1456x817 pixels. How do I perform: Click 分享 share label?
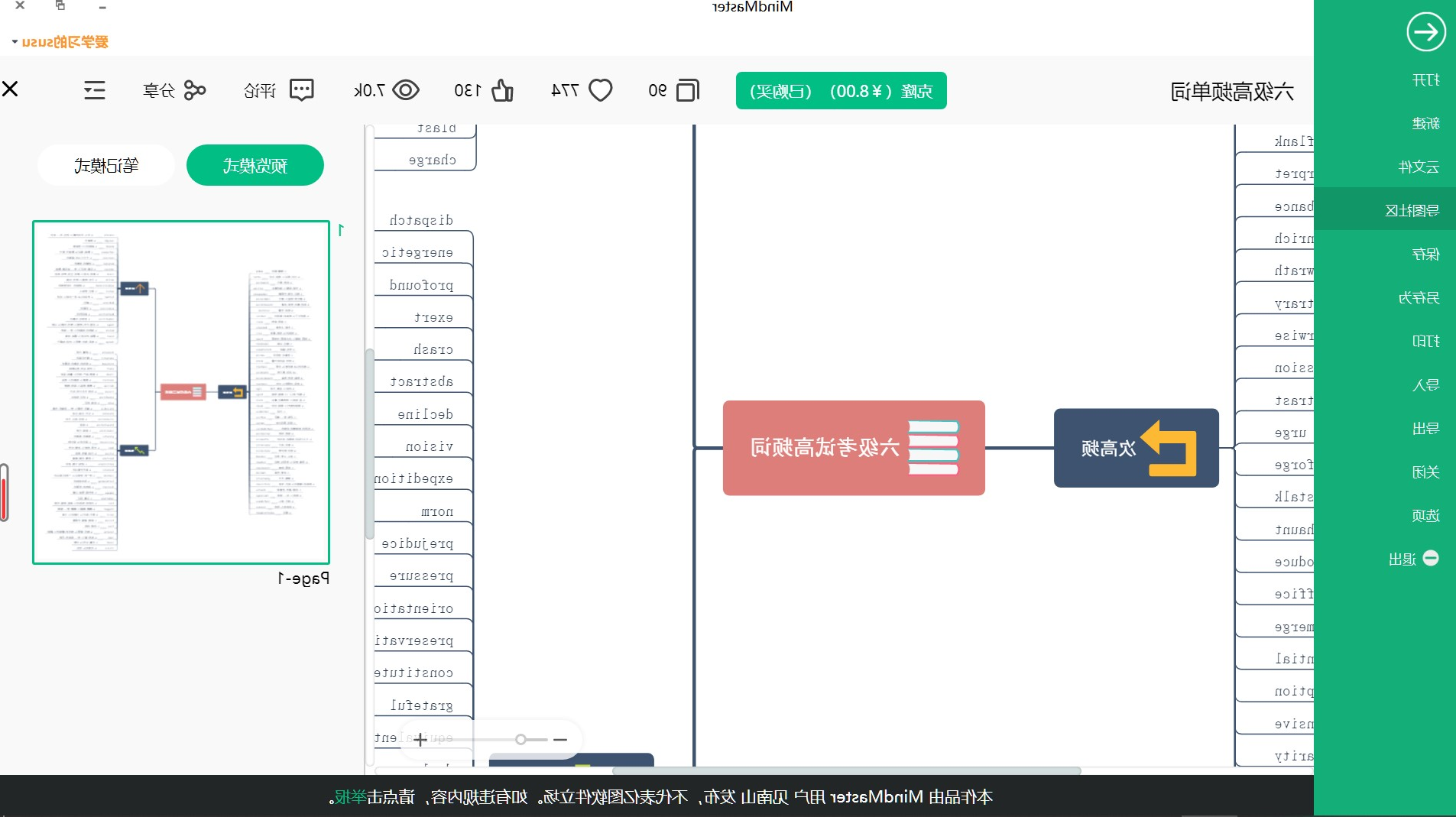(x=159, y=91)
